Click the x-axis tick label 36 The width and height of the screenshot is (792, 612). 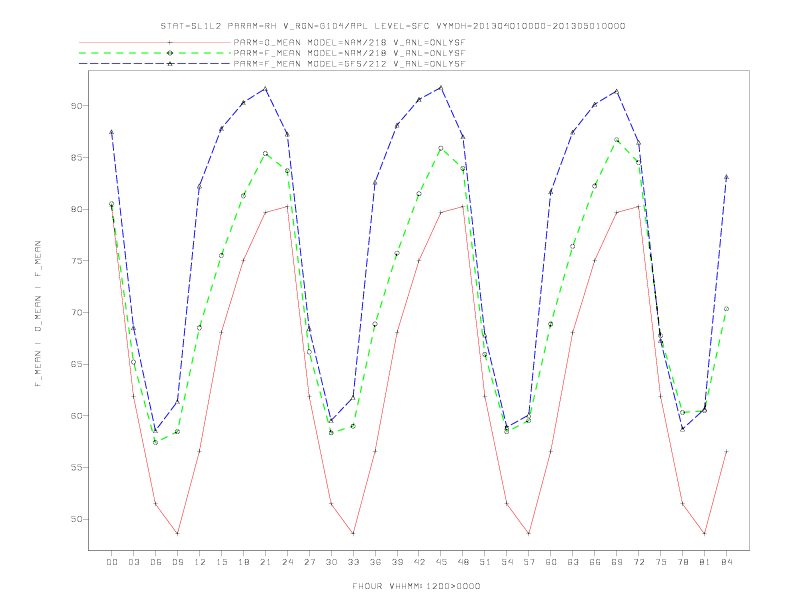[375, 562]
